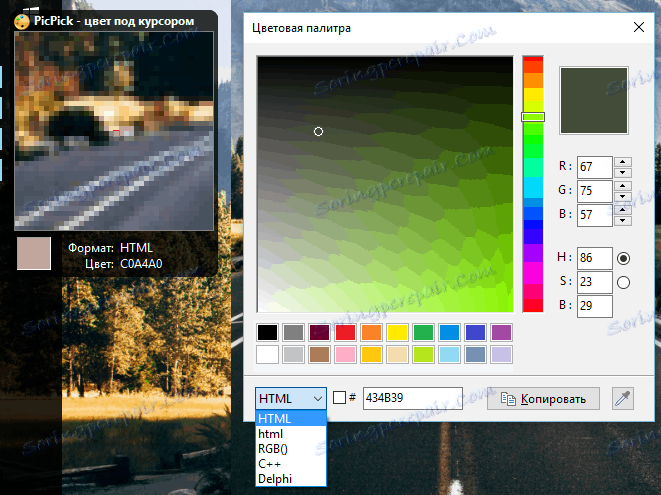Image resolution: width=661 pixels, height=495 pixels.
Task: Click the PicPick palette app icon
Action: point(21,21)
